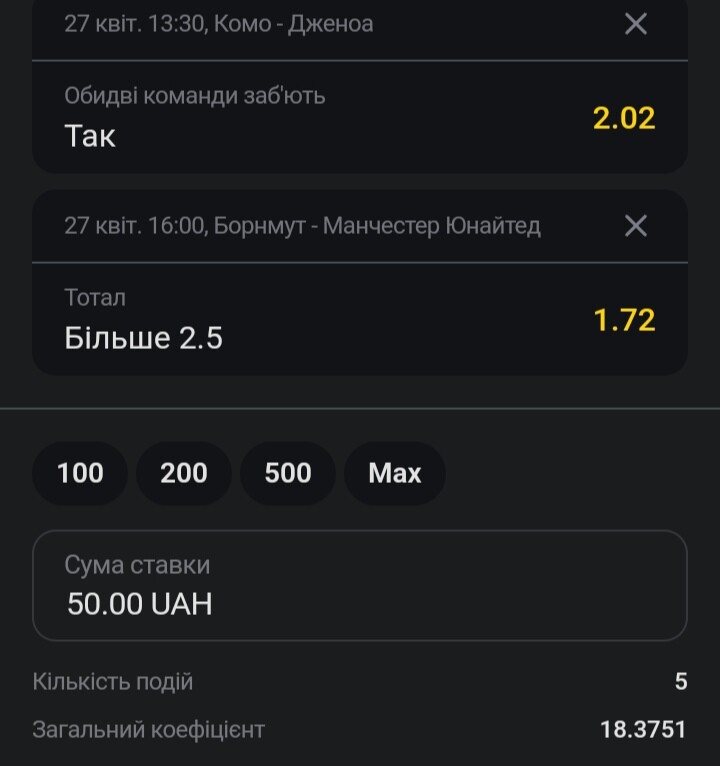The height and width of the screenshot is (766, 720).
Task: Click the 1.72 odds value
Action: 624,320
